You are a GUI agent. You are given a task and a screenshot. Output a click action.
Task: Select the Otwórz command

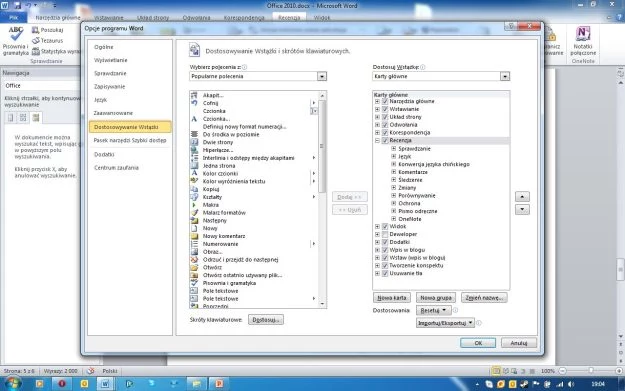[x=212, y=267]
